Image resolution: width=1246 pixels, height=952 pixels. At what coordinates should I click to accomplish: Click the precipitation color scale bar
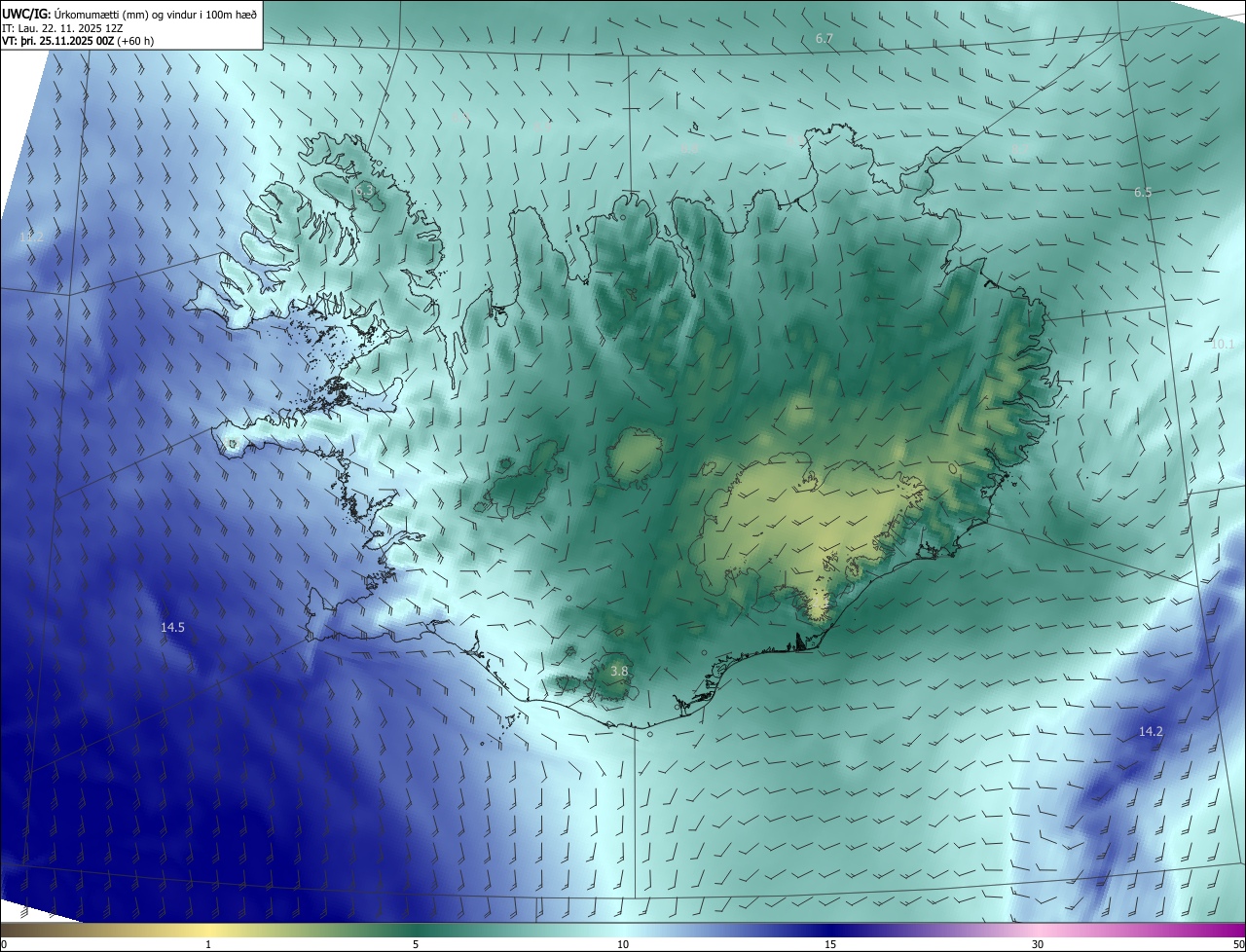click(x=623, y=930)
